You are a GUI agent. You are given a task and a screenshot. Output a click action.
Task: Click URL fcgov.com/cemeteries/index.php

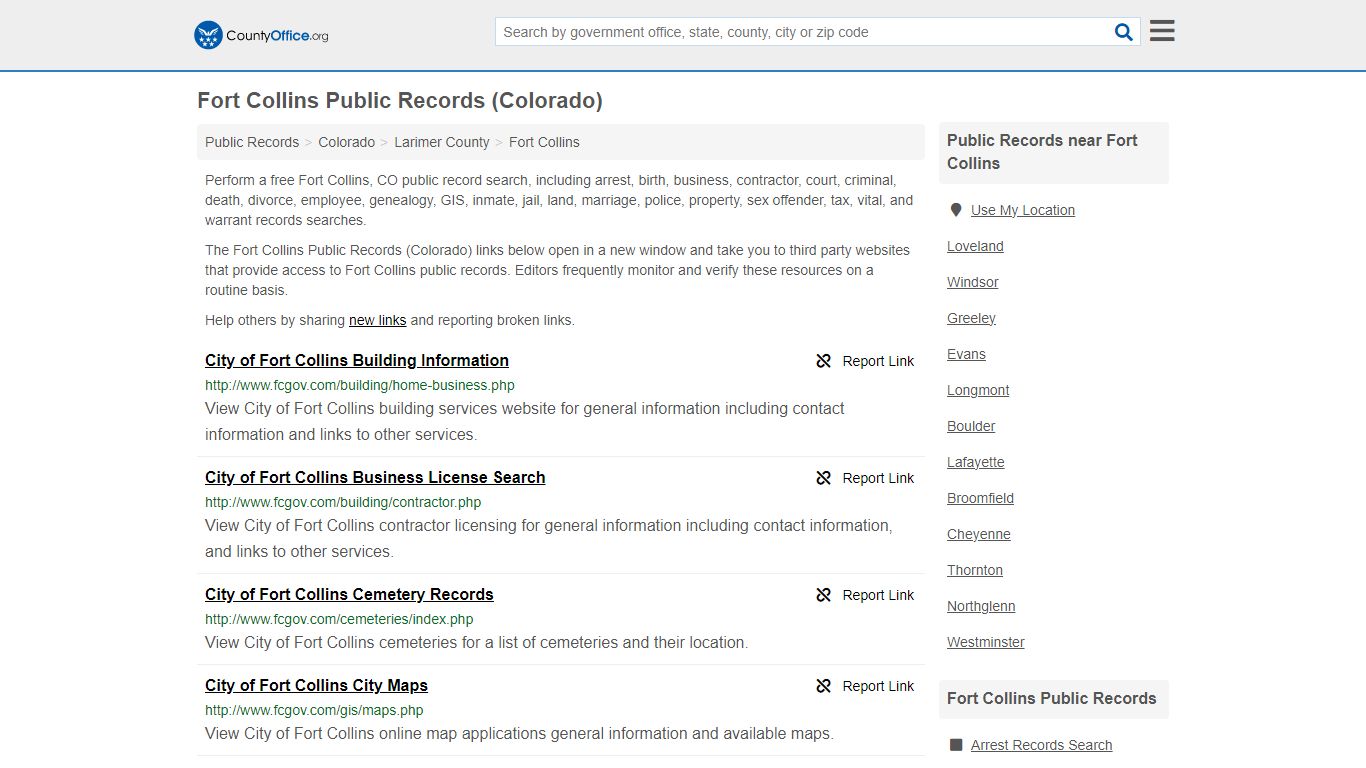[339, 619]
